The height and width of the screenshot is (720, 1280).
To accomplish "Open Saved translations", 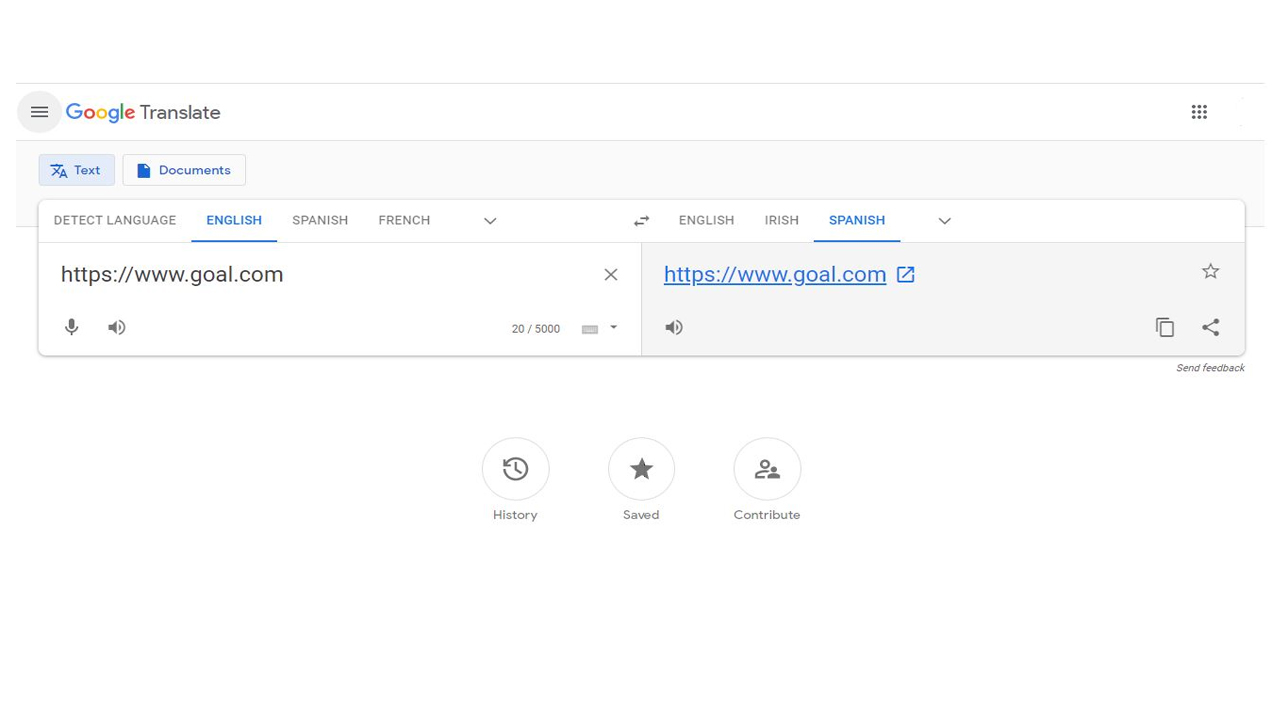I will coord(641,480).
